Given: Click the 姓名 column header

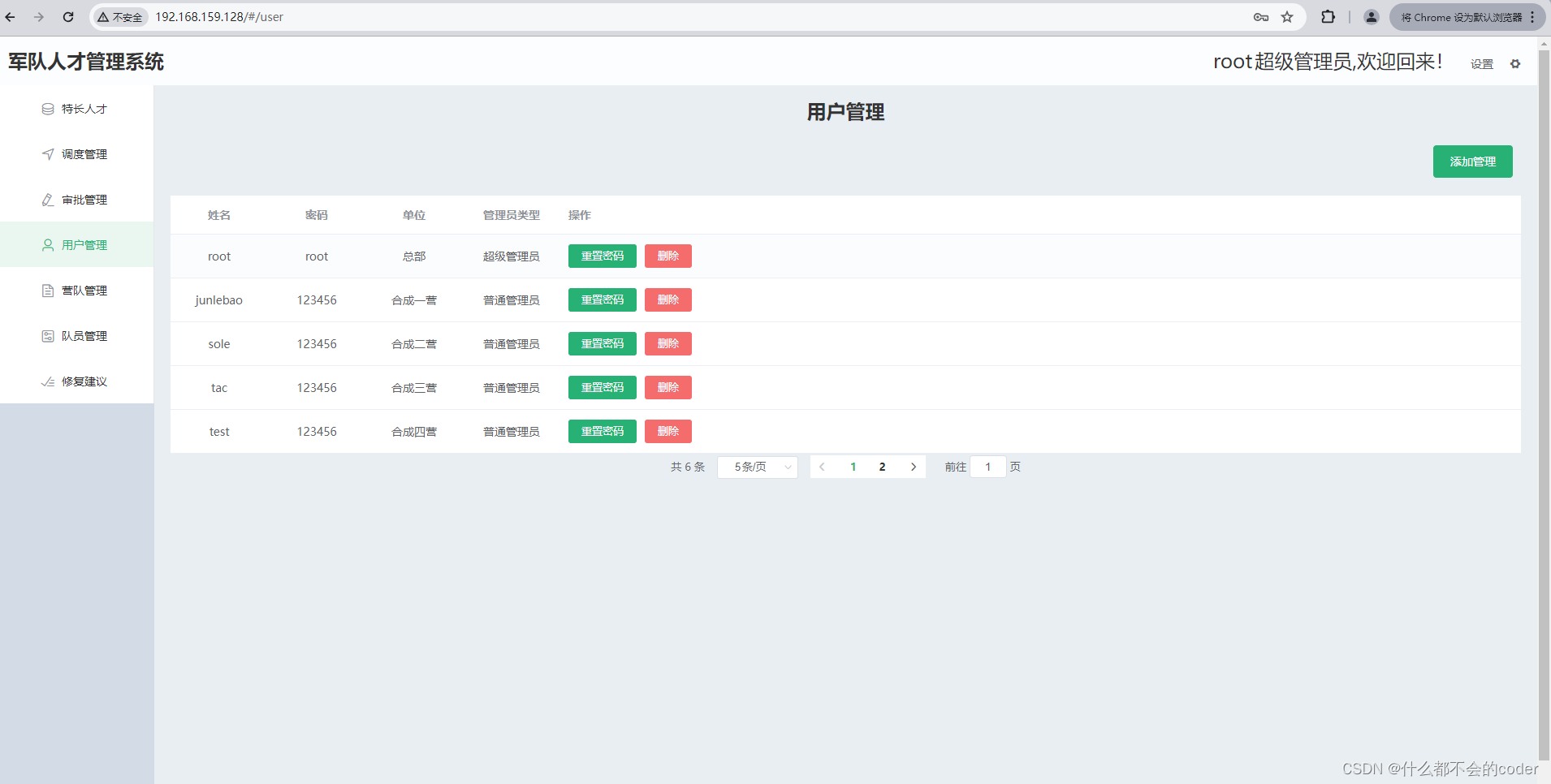Looking at the screenshot, I should [219, 215].
